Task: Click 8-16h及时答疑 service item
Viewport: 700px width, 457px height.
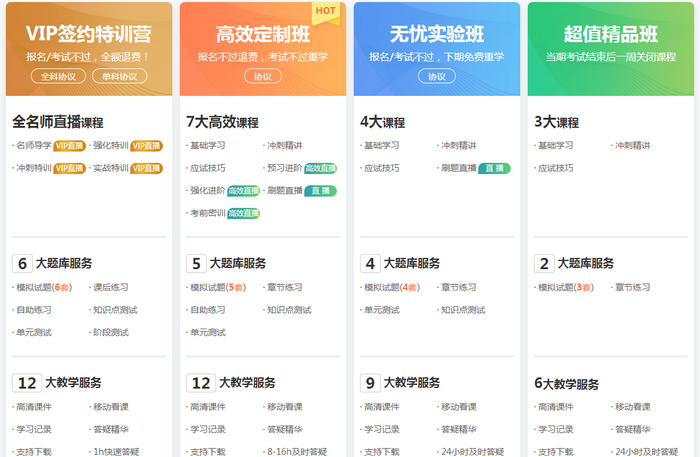Action: (x=297, y=451)
